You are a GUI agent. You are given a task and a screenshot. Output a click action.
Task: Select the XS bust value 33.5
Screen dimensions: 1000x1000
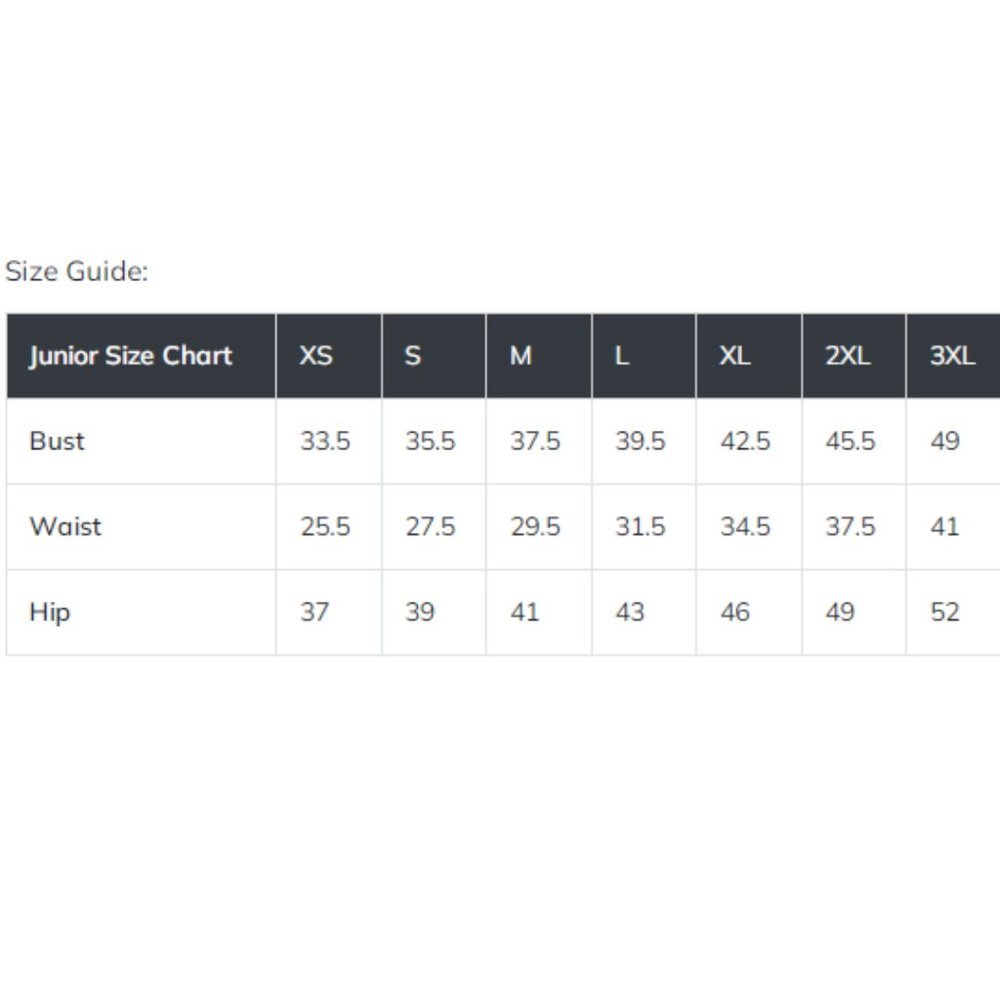point(325,441)
